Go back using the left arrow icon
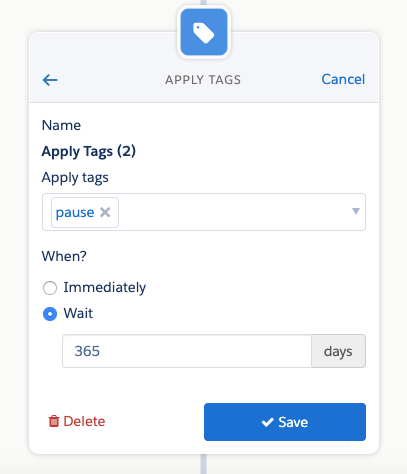Viewport: 407px width, 474px height. pyautogui.click(x=50, y=80)
